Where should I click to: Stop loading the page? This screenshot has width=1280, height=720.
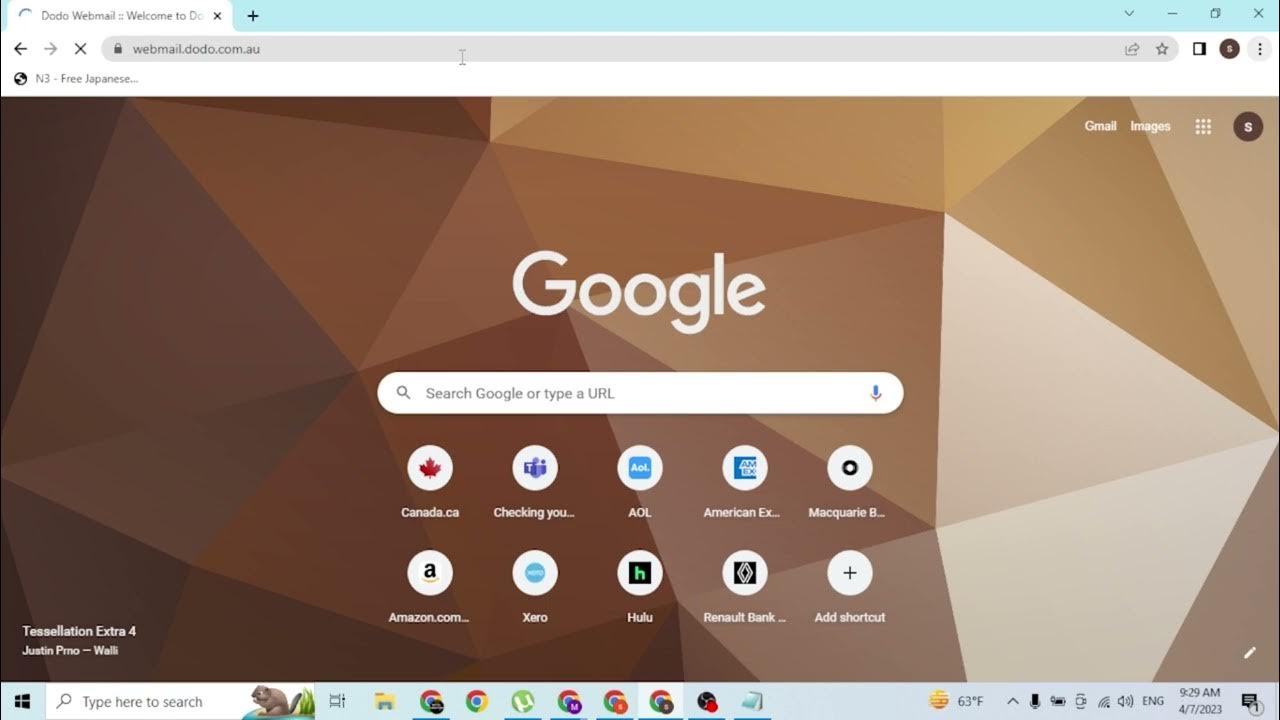[80, 49]
